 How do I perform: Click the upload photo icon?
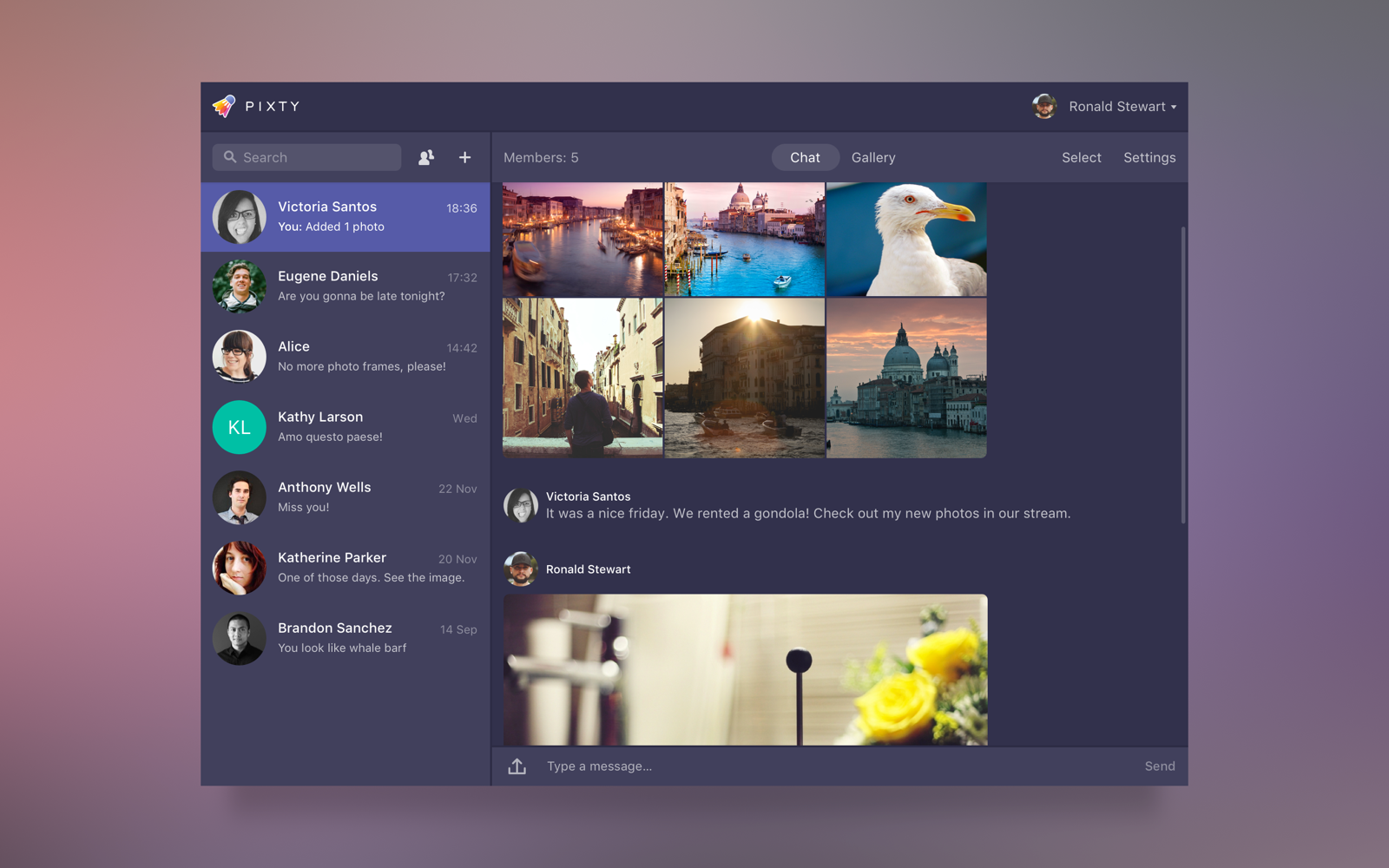click(517, 766)
